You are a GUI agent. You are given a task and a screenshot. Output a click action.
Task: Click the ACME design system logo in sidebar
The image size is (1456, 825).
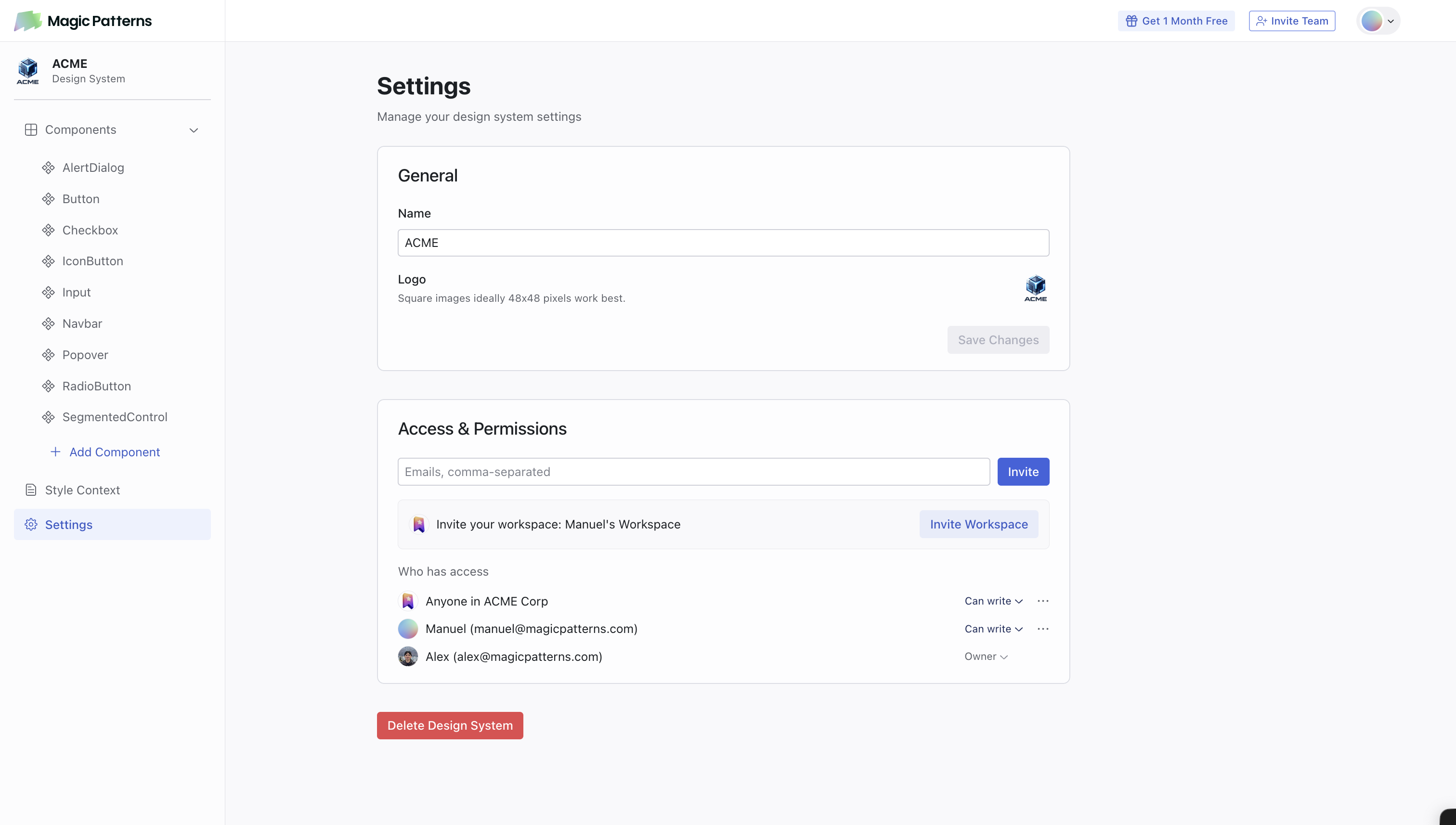28,71
